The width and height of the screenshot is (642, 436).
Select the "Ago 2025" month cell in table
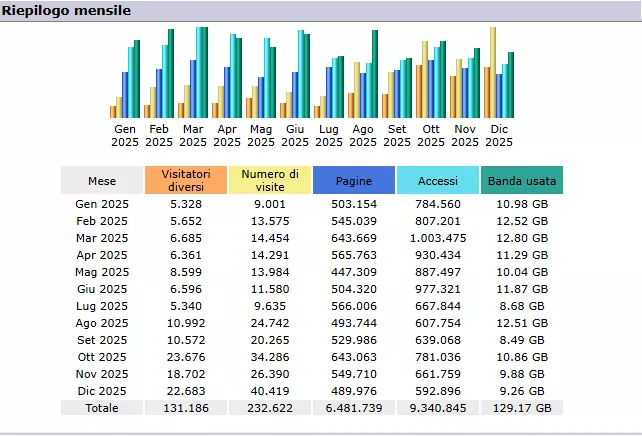pyautogui.click(x=102, y=323)
